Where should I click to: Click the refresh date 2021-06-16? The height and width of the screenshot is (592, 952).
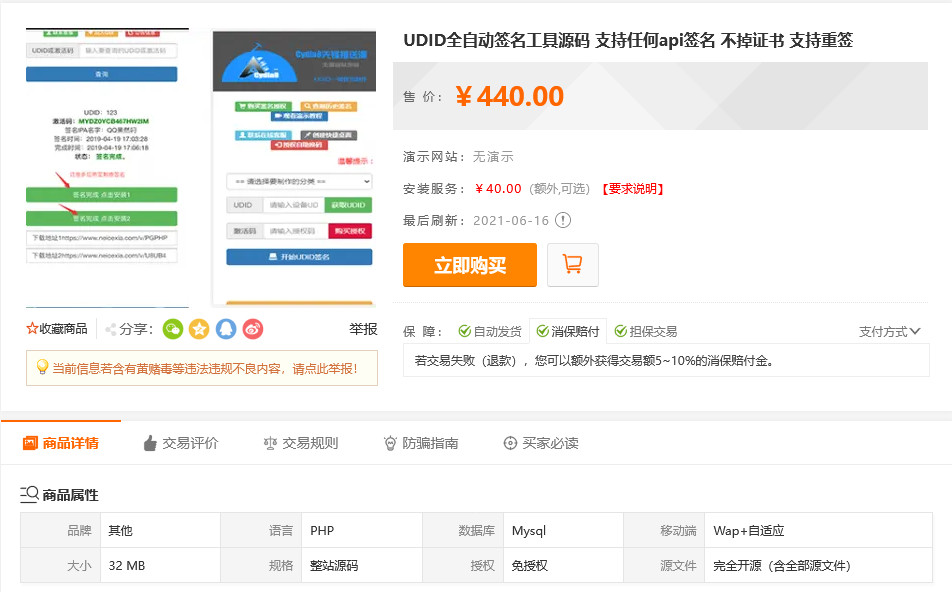(511, 220)
